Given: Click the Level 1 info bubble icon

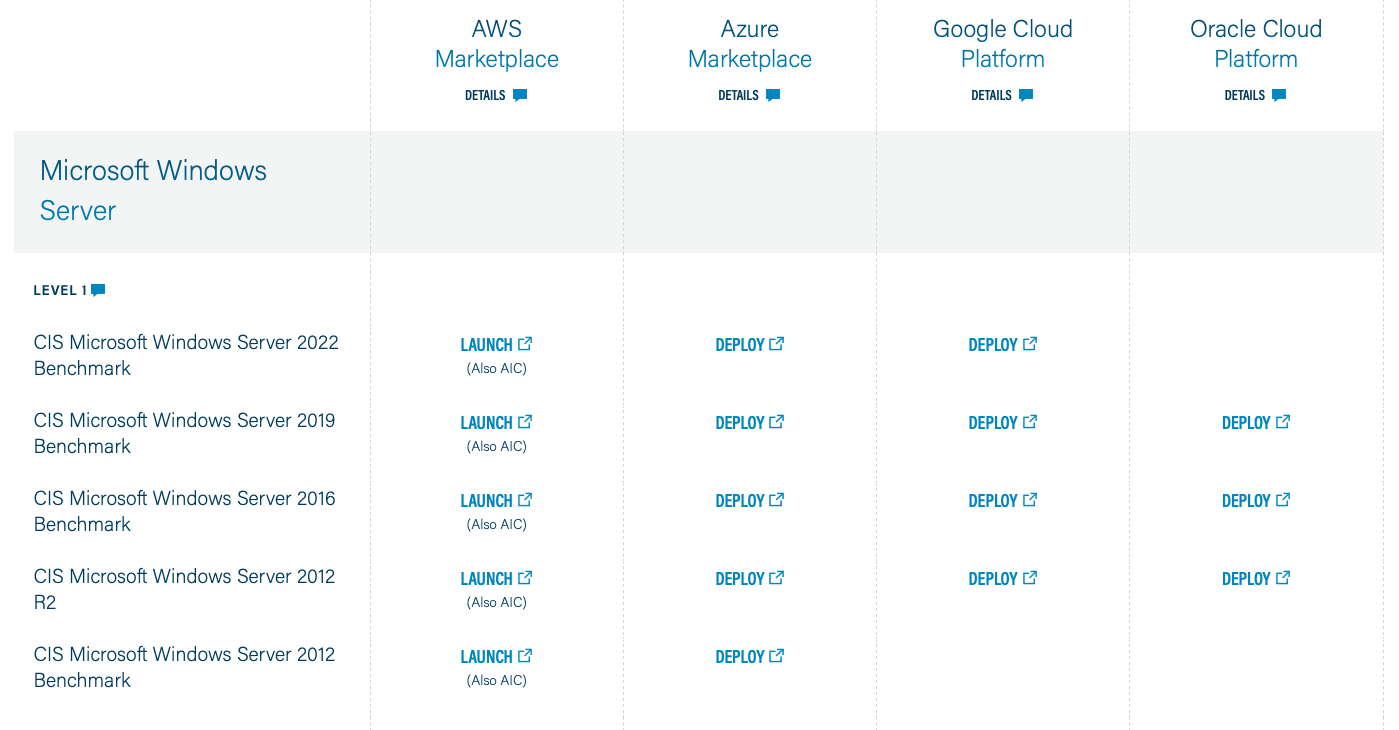Looking at the screenshot, I should pyautogui.click(x=98, y=291).
